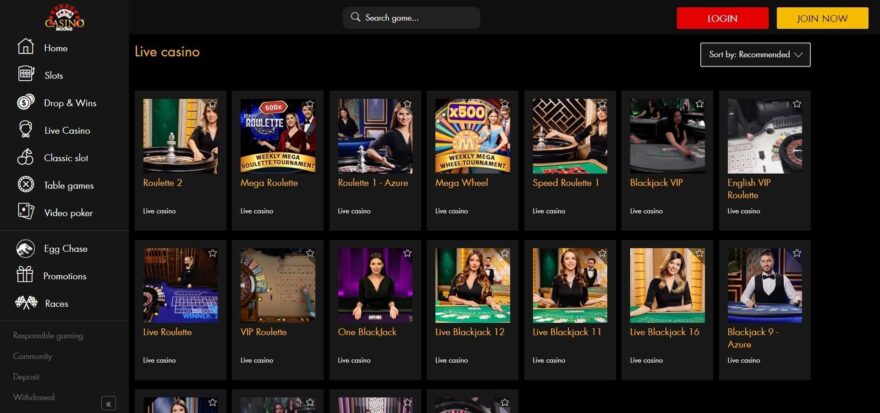The image size is (880, 413).
Task: Open Promotions menu item
Action: point(65,276)
